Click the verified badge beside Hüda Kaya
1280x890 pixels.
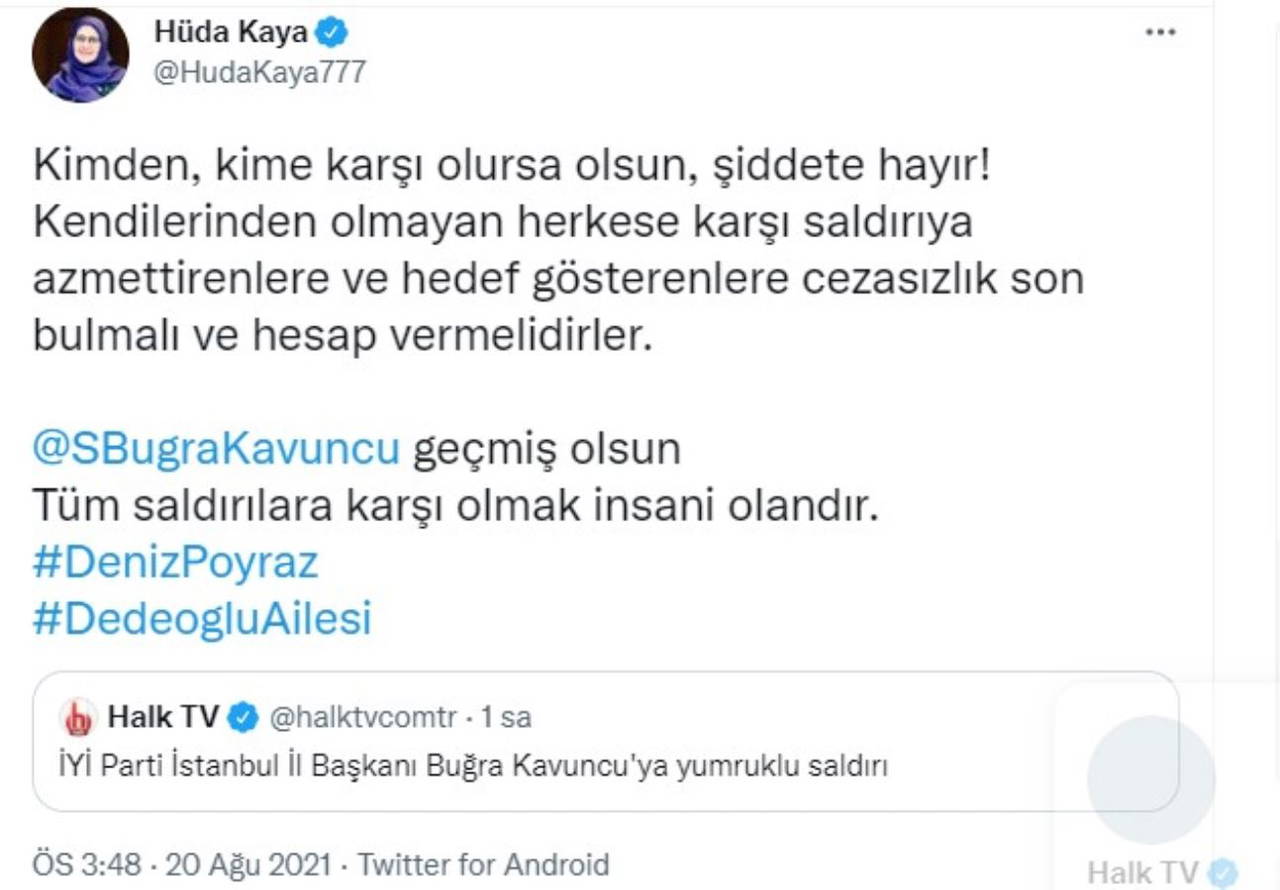[x=333, y=33]
